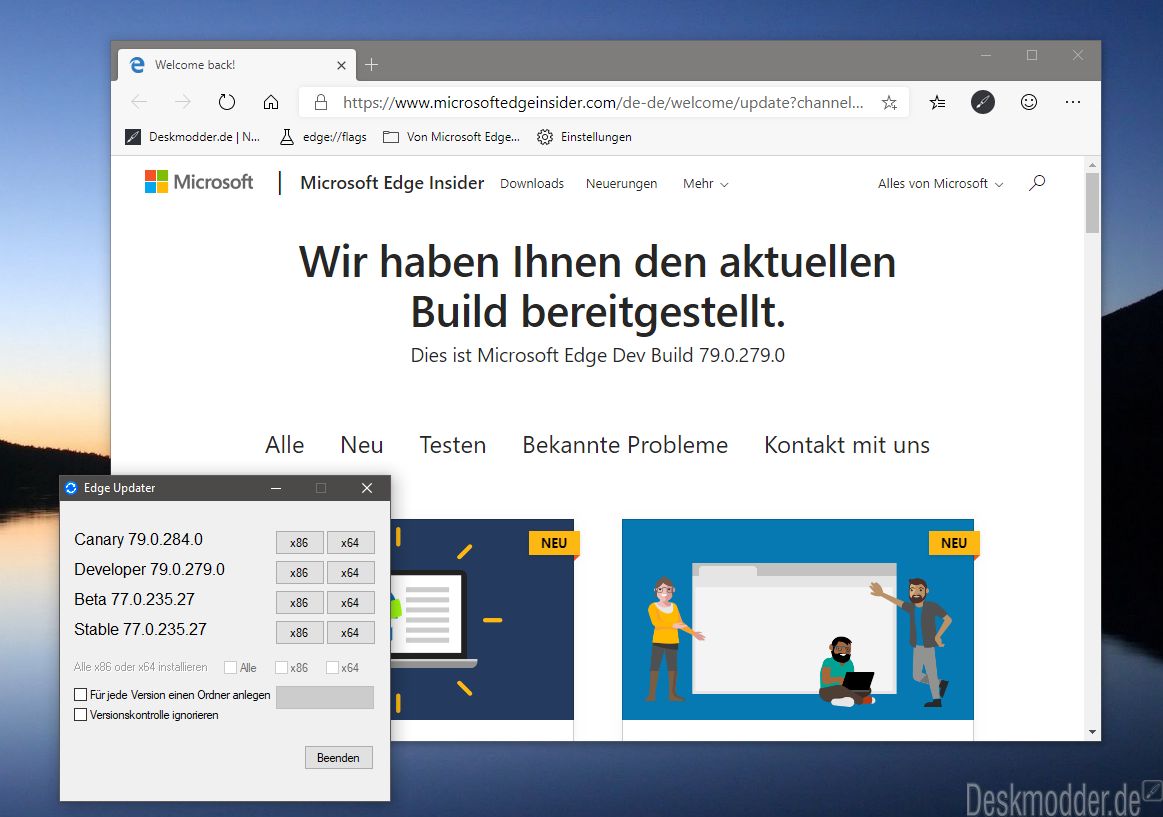Download Stable x86
The width and height of the screenshot is (1163, 817).
pos(299,632)
